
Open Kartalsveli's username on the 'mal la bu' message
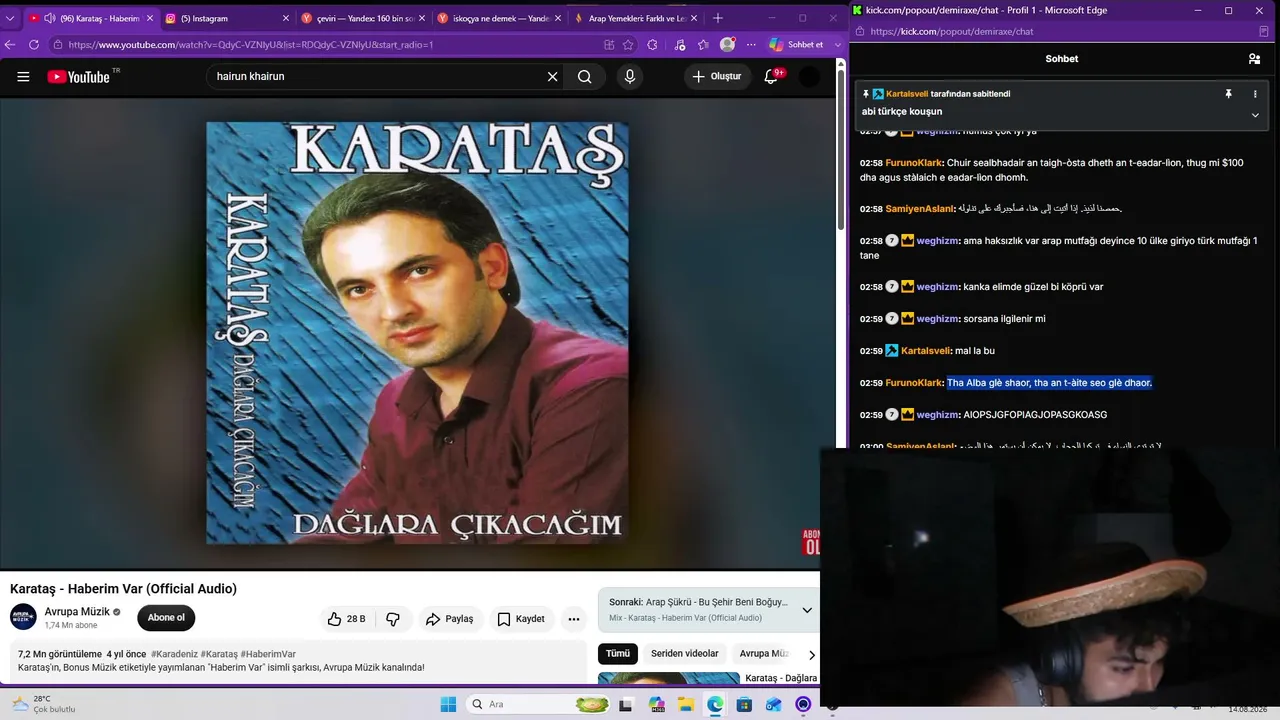point(925,351)
